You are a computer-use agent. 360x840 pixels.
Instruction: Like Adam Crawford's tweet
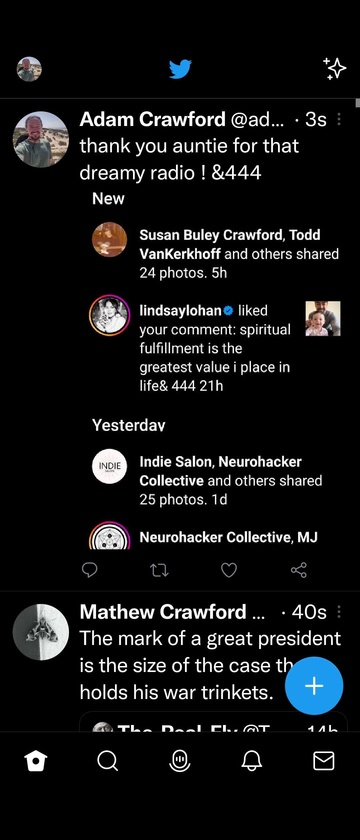(229, 570)
